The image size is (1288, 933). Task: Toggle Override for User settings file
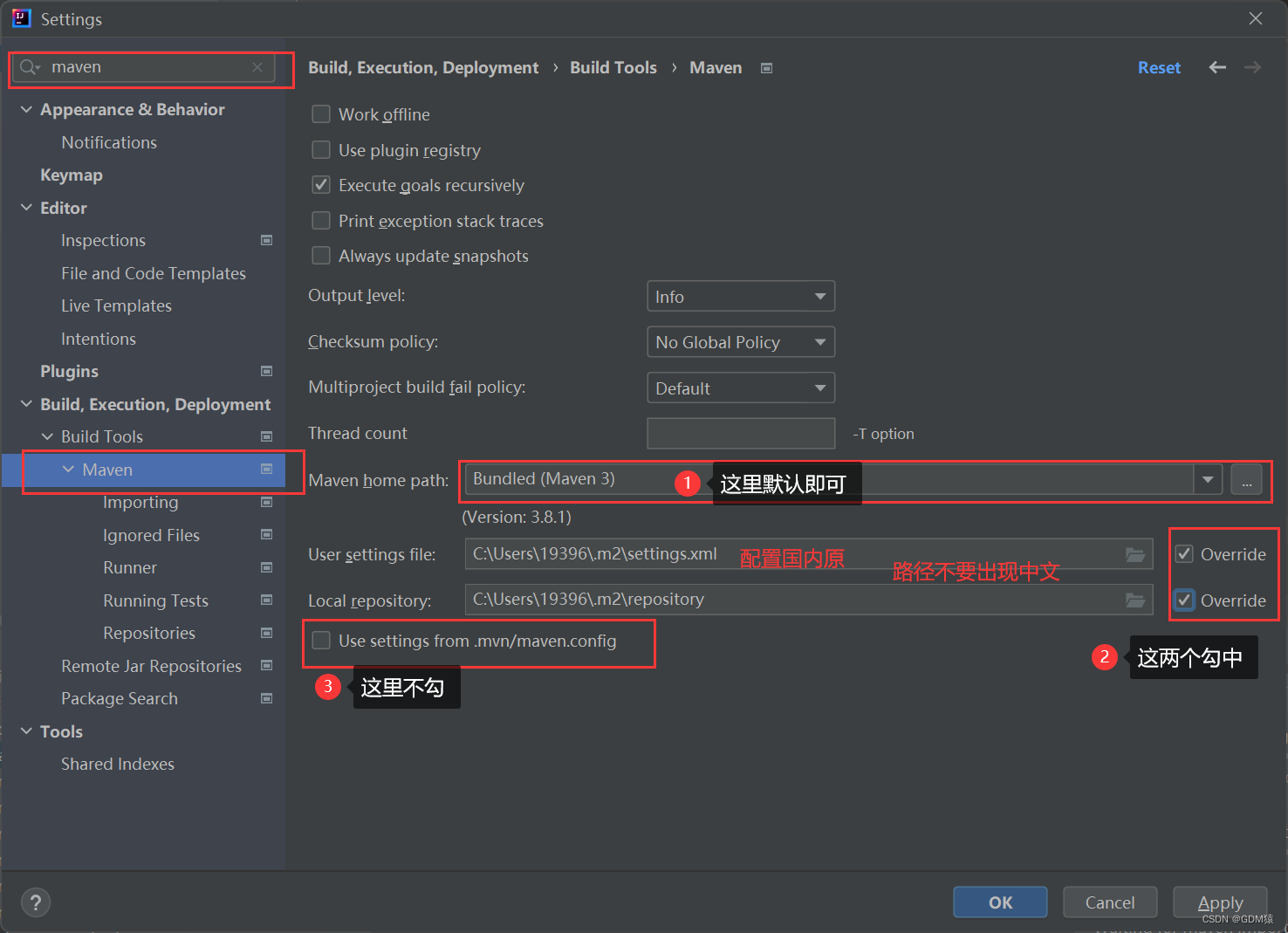pyautogui.click(x=1184, y=554)
